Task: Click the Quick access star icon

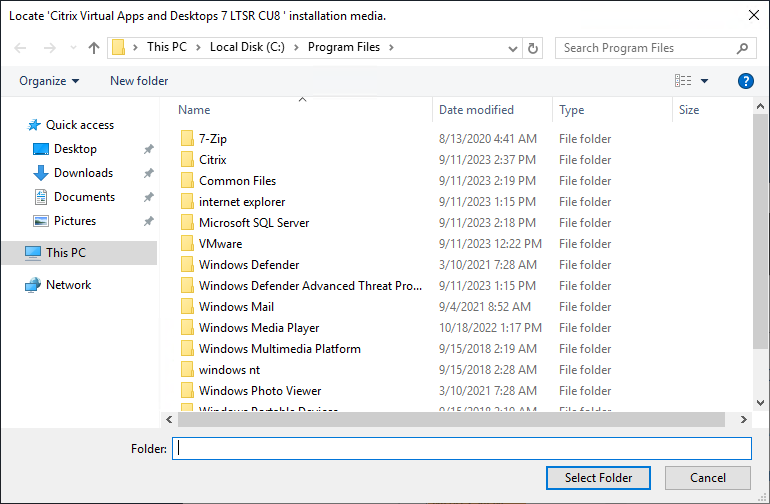Action: [x=34, y=125]
